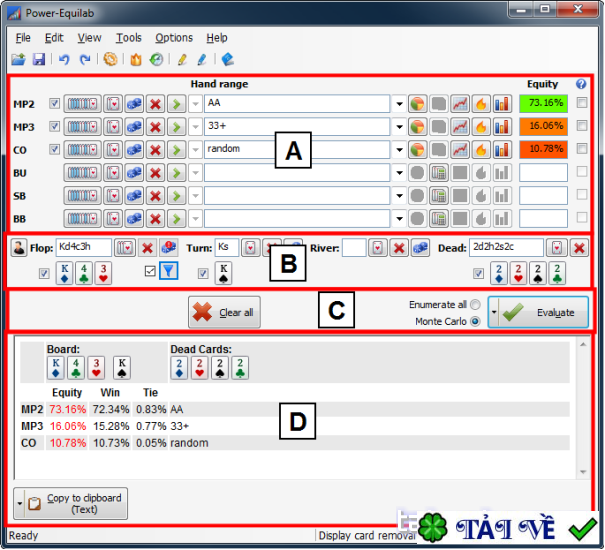605x550 pixels.
Task: Randomize flop with the dice icon
Action: 169,248
